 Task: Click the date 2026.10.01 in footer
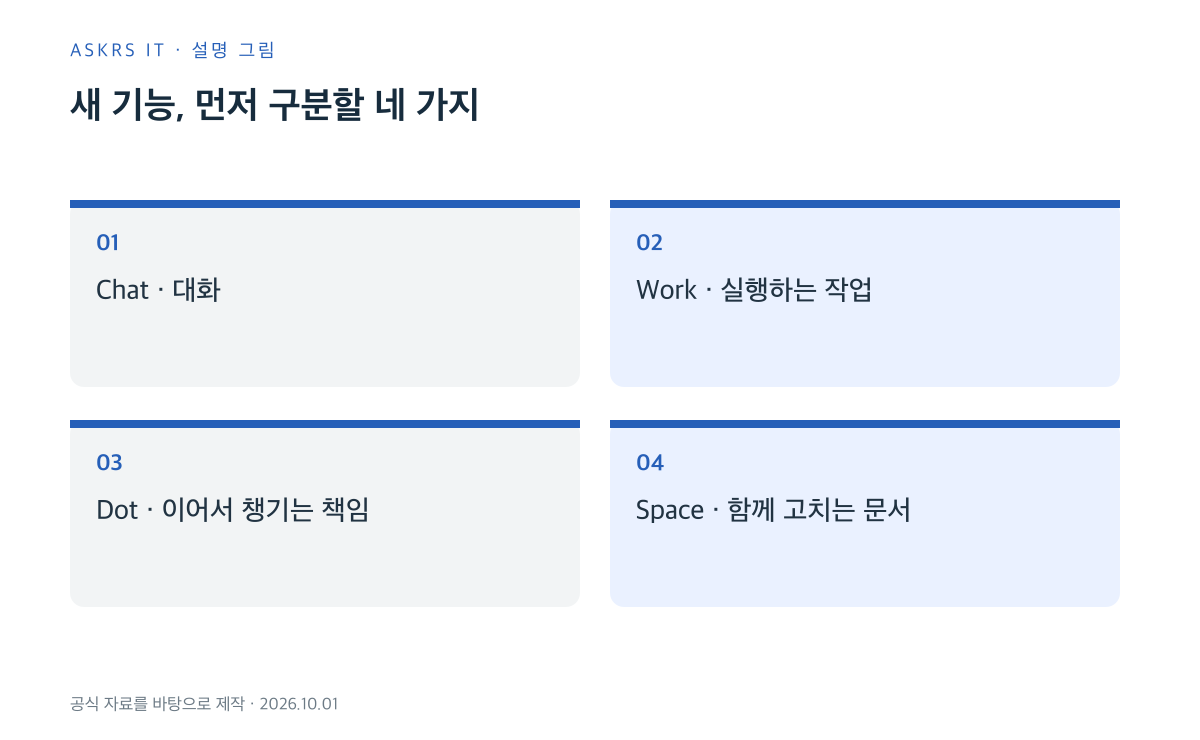[298, 704]
